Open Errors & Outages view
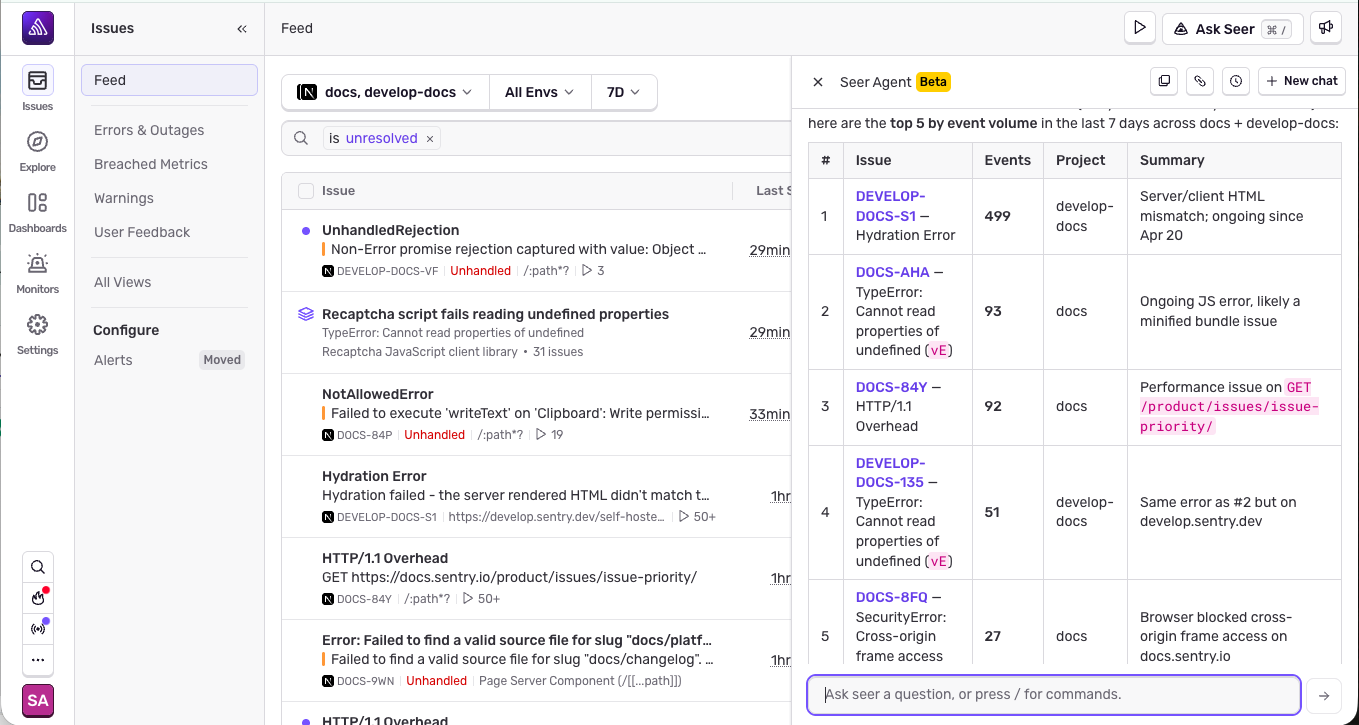The width and height of the screenshot is (1359, 725). (x=149, y=130)
